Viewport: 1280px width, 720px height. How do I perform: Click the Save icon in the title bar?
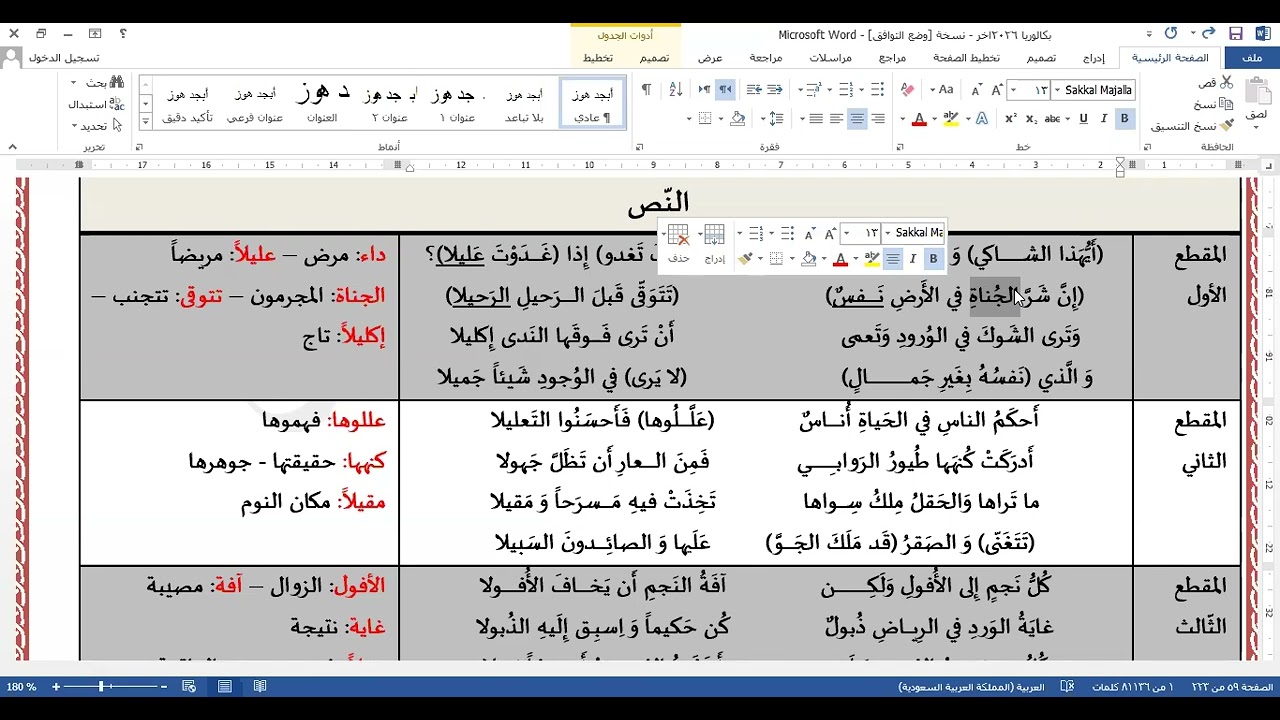point(1236,33)
